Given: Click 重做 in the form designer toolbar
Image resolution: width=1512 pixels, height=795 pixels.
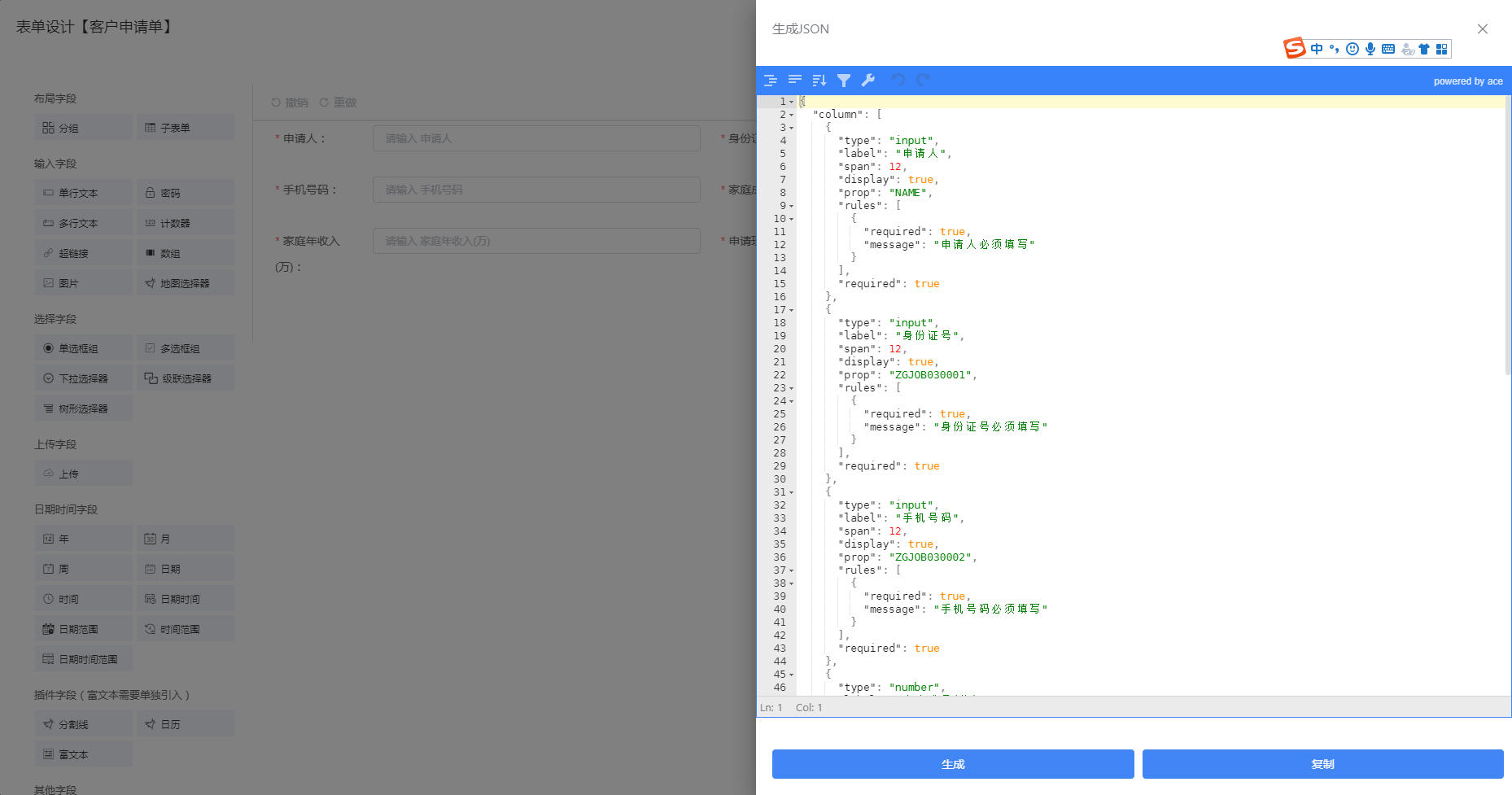Looking at the screenshot, I should [x=338, y=103].
